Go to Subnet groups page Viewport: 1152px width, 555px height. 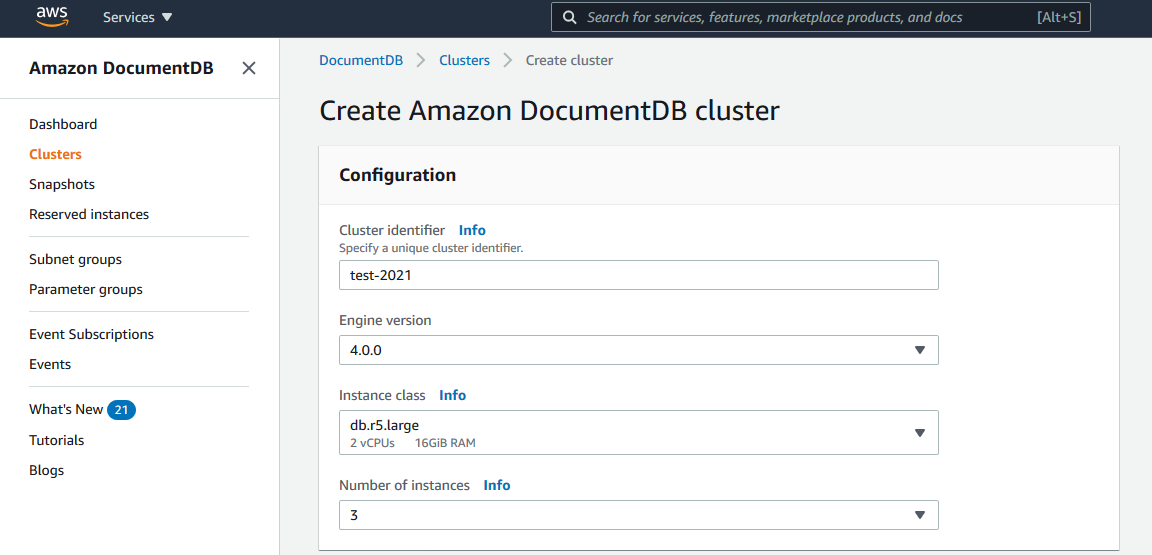[x=75, y=259]
